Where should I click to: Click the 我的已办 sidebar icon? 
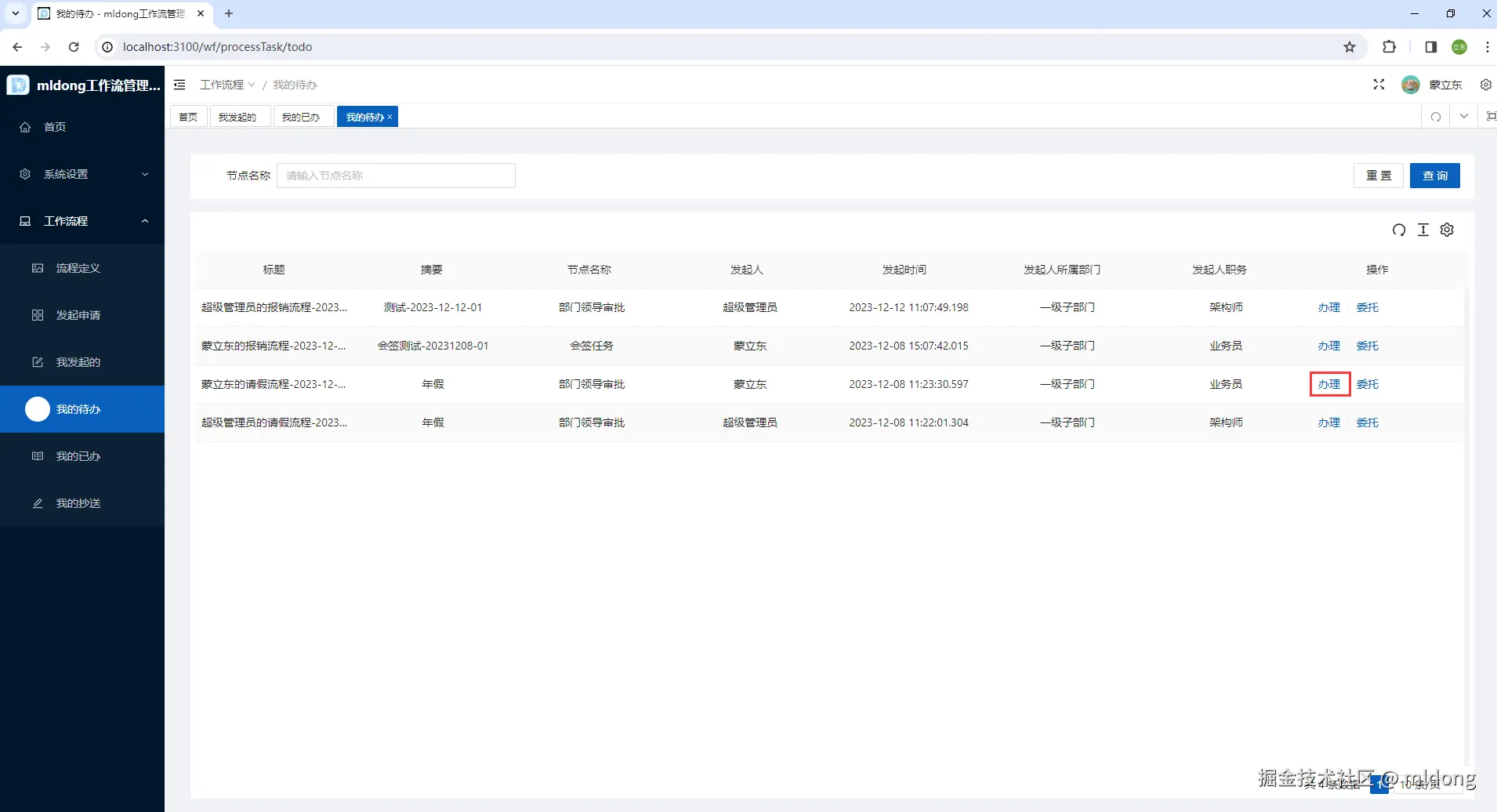[x=38, y=456]
